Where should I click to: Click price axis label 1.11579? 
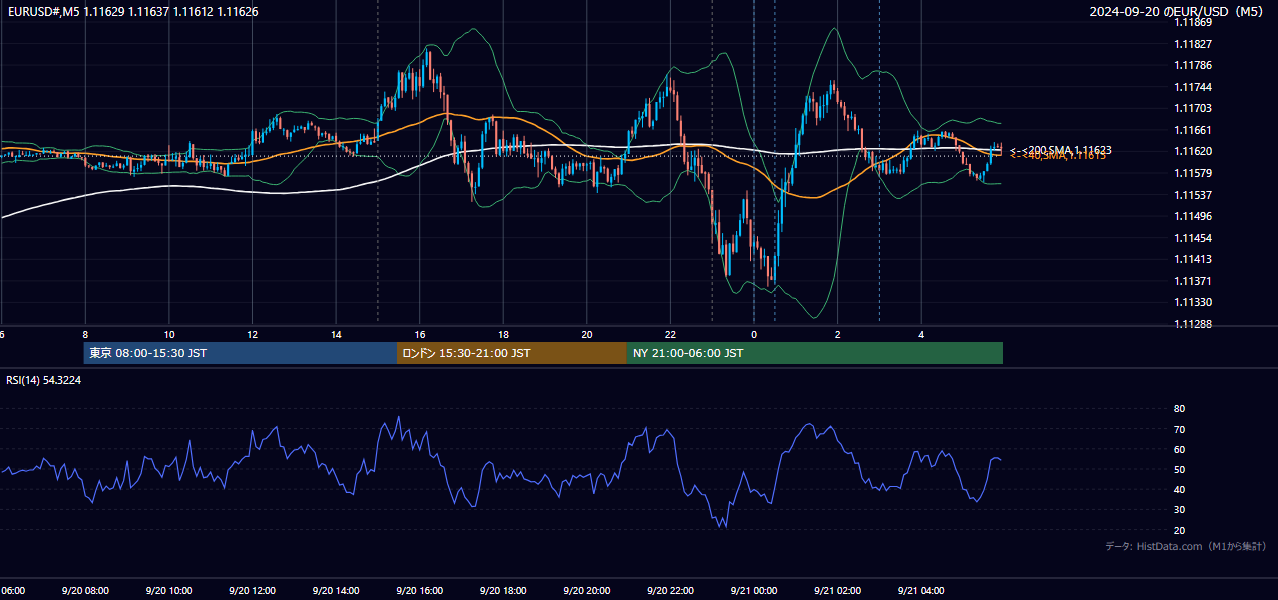(1194, 173)
